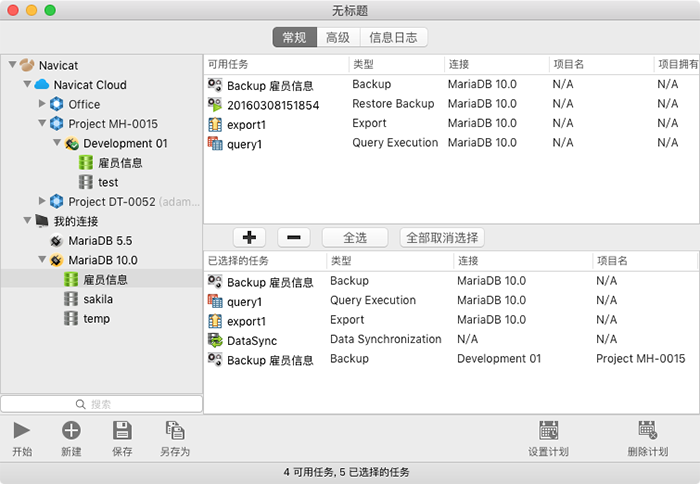The height and width of the screenshot is (484, 700).
Task: Click the test database icon
Action: pyautogui.click(x=86, y=182)
